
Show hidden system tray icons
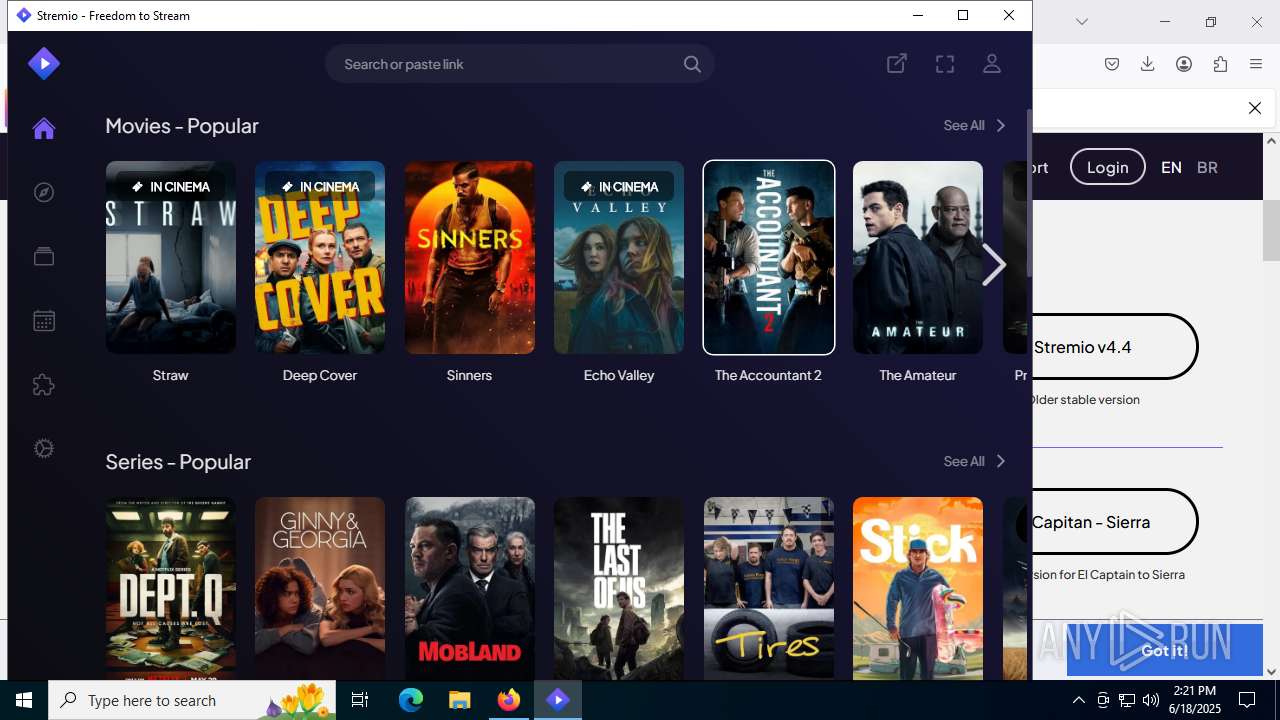[1079, 700]
